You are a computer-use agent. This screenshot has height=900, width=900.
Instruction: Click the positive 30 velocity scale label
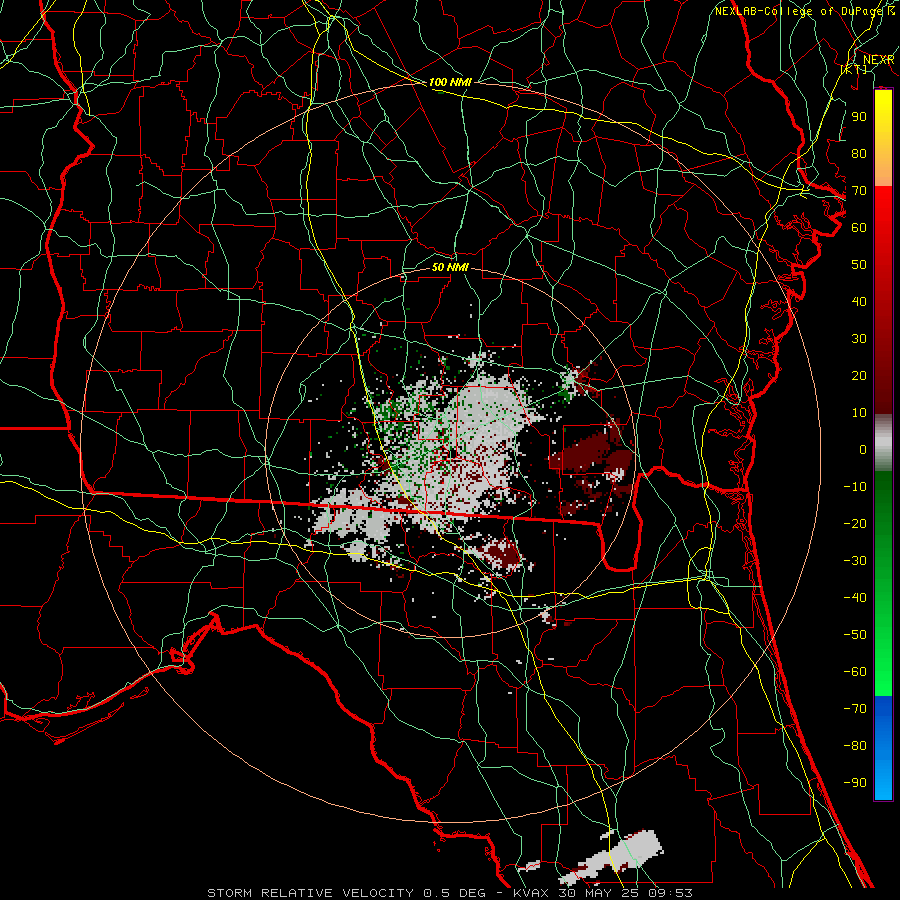pos(859,339)
